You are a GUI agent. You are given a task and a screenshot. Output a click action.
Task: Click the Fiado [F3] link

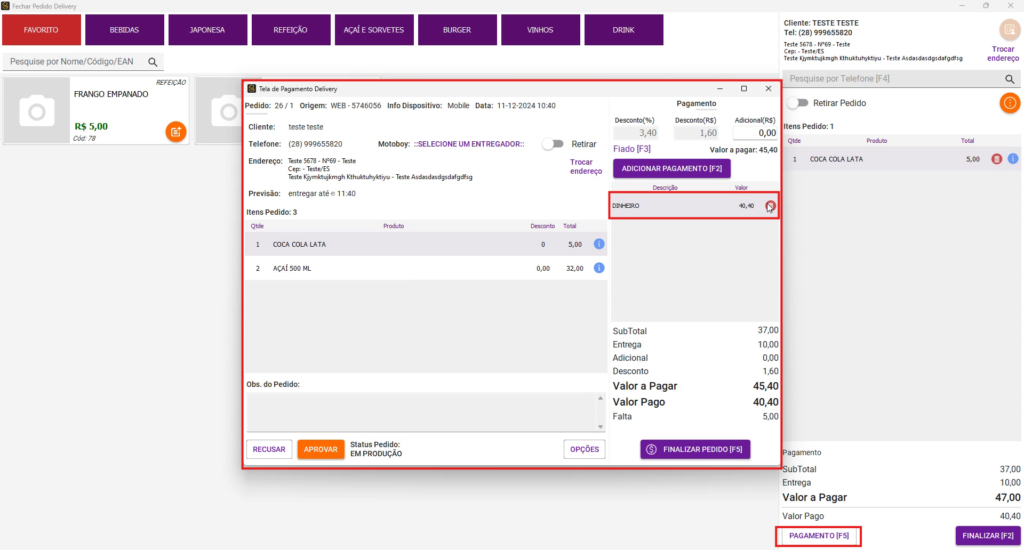(x=631, y=149)
